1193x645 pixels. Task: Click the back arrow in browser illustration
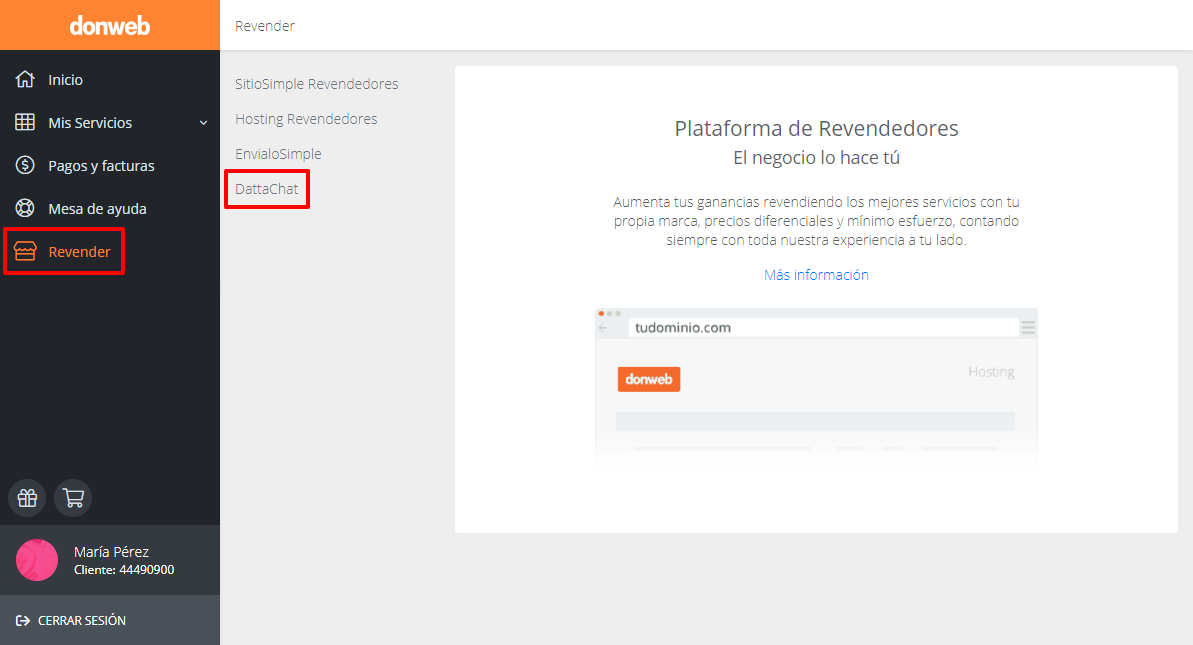[x=603, y=328]
